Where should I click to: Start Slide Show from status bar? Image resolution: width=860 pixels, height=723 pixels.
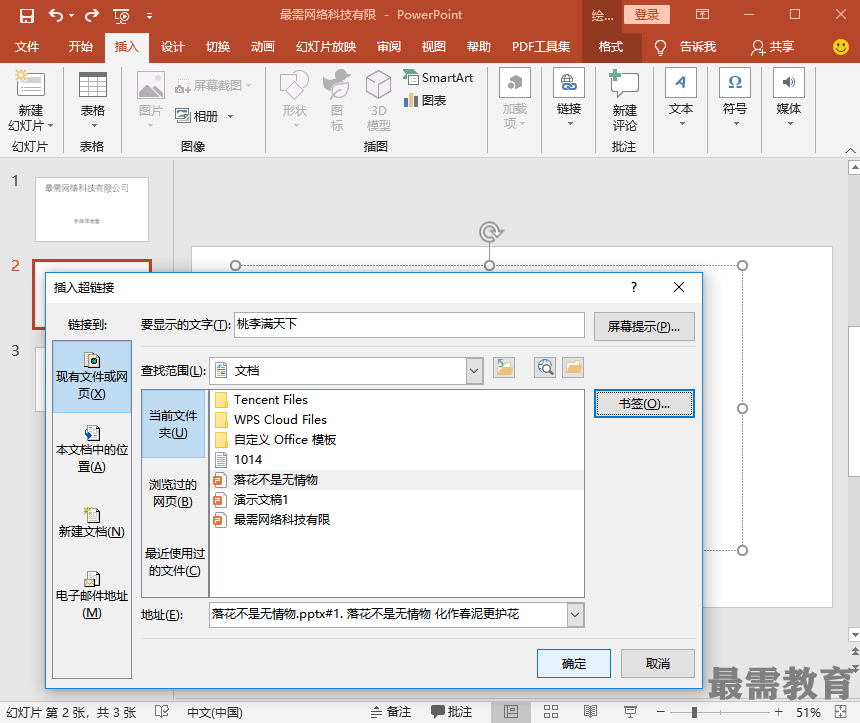[x=630, y=712]
